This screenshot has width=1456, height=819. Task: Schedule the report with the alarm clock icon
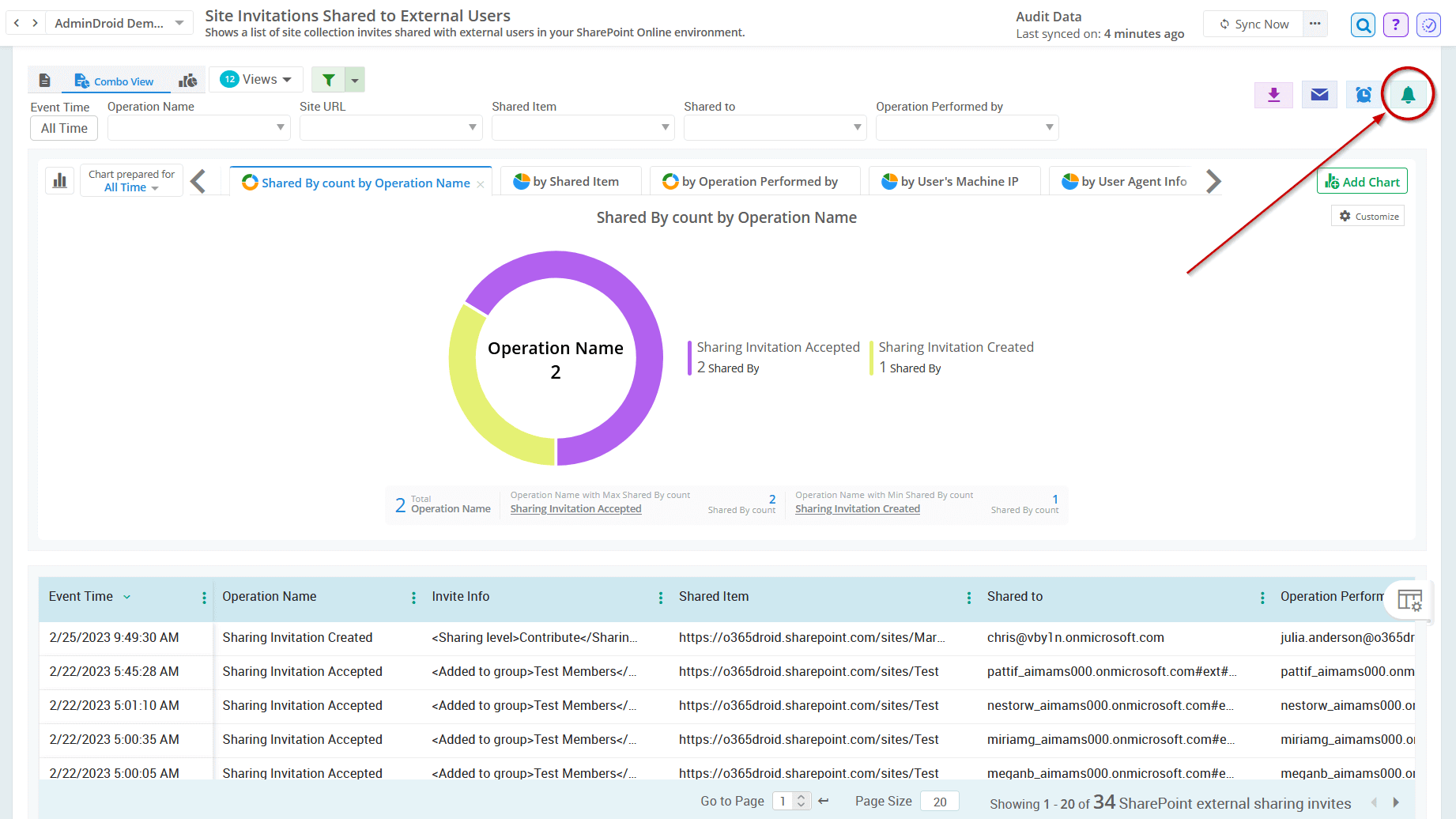coord(1363,94)
